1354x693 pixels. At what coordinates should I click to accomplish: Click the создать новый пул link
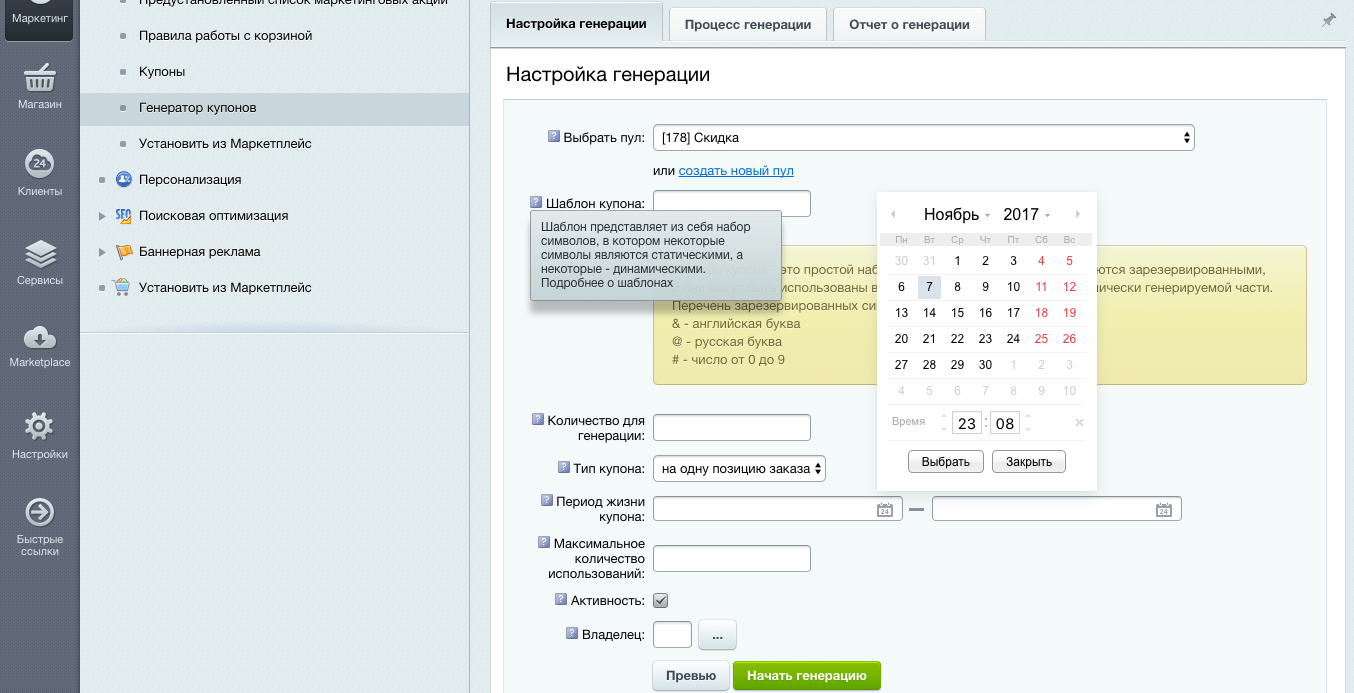736,171
